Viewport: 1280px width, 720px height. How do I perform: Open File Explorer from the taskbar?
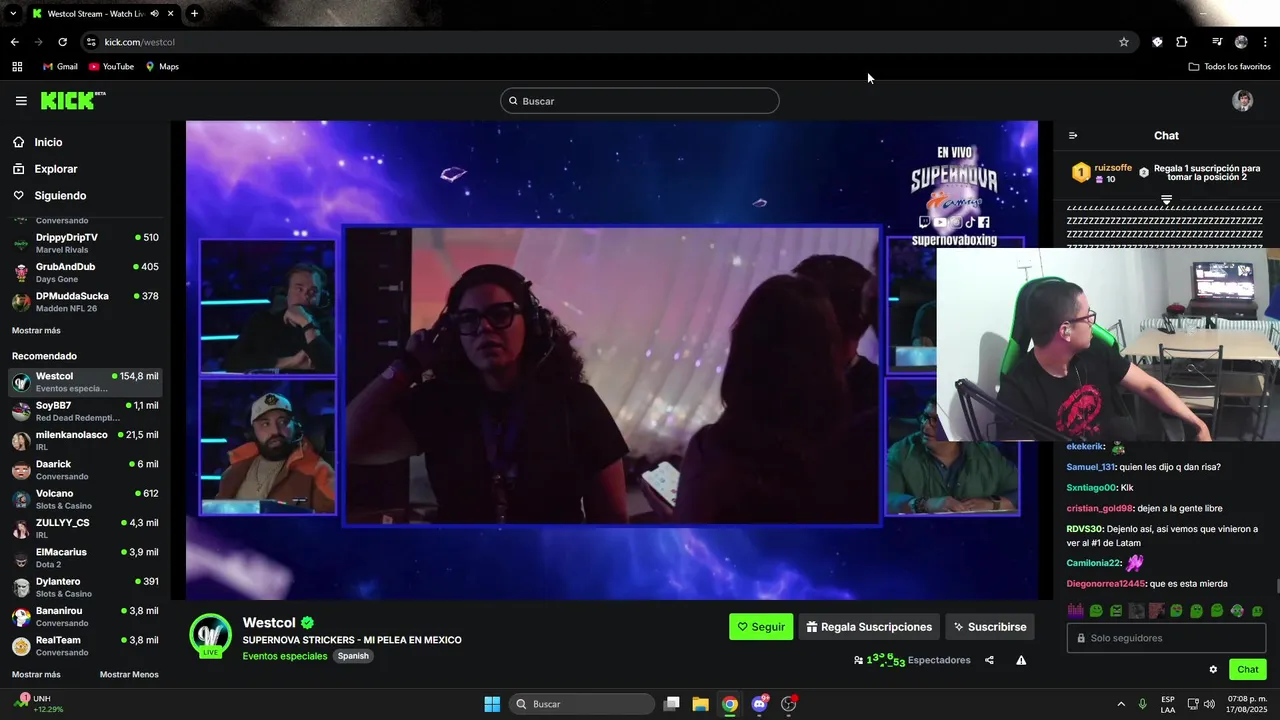point(700,704)
